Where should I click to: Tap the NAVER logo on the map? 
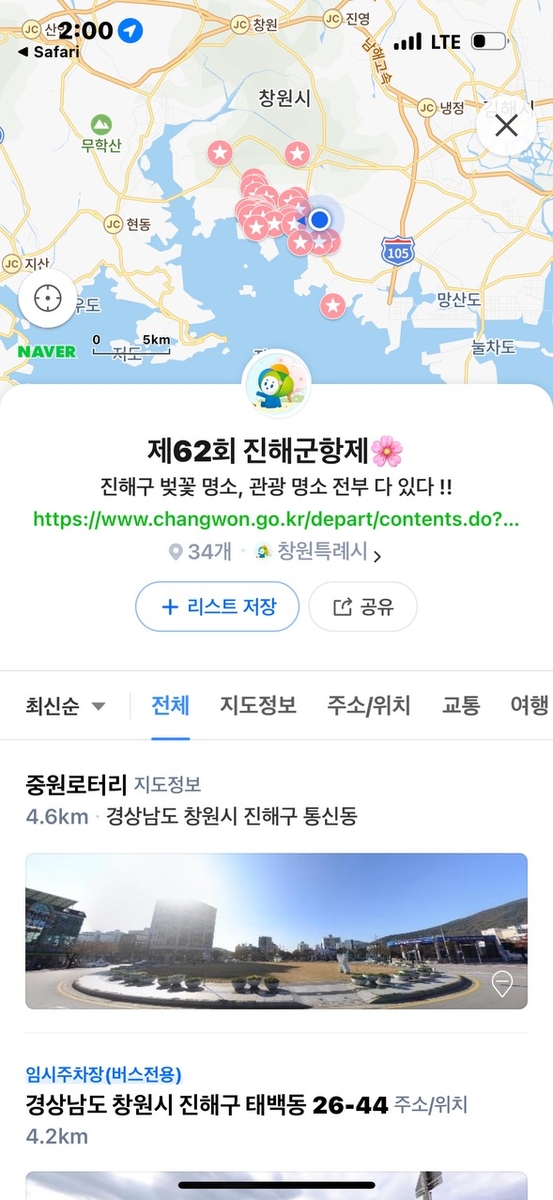pyautogui.click(x=47, y=352)
